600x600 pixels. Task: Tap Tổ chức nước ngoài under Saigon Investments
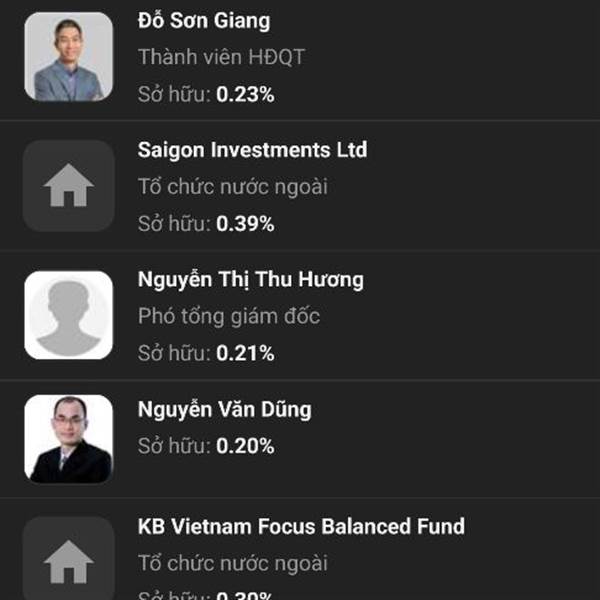pyautogui.click(x=233, y=188)
